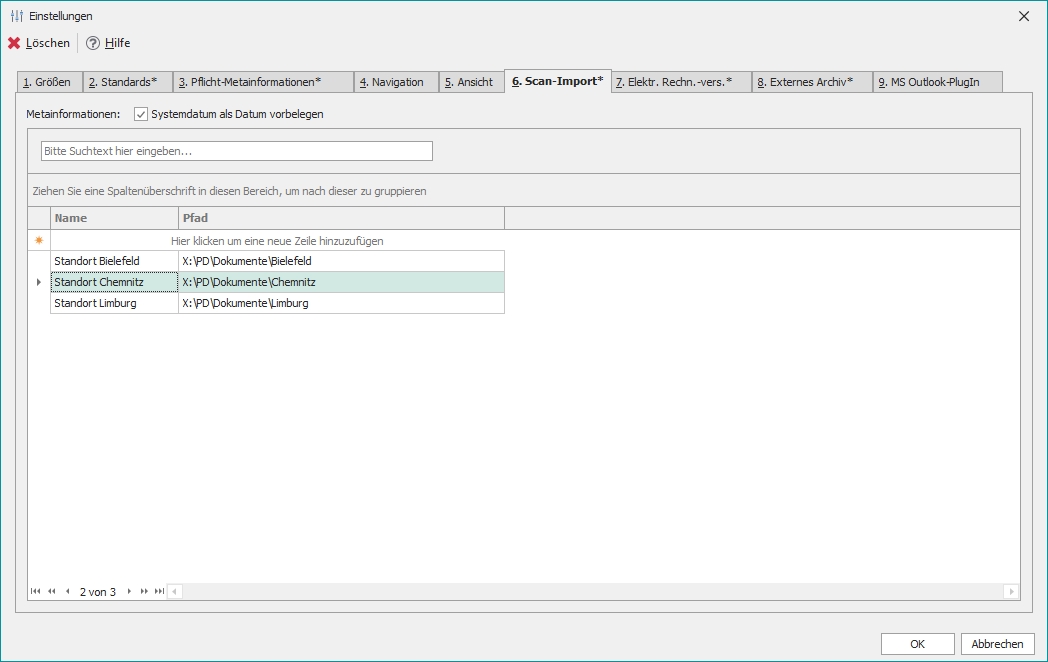Click the red Löschen delete icon
1048x662 pixels.
coord(13,43)
